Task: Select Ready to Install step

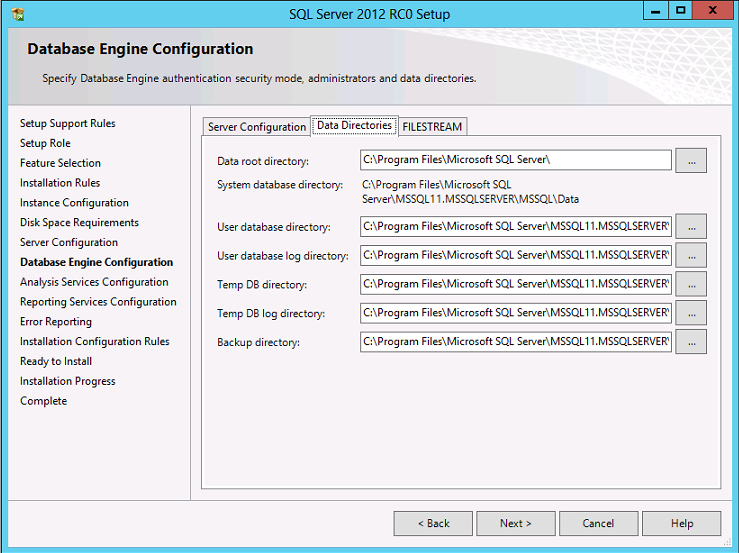Action: [56, 361]
